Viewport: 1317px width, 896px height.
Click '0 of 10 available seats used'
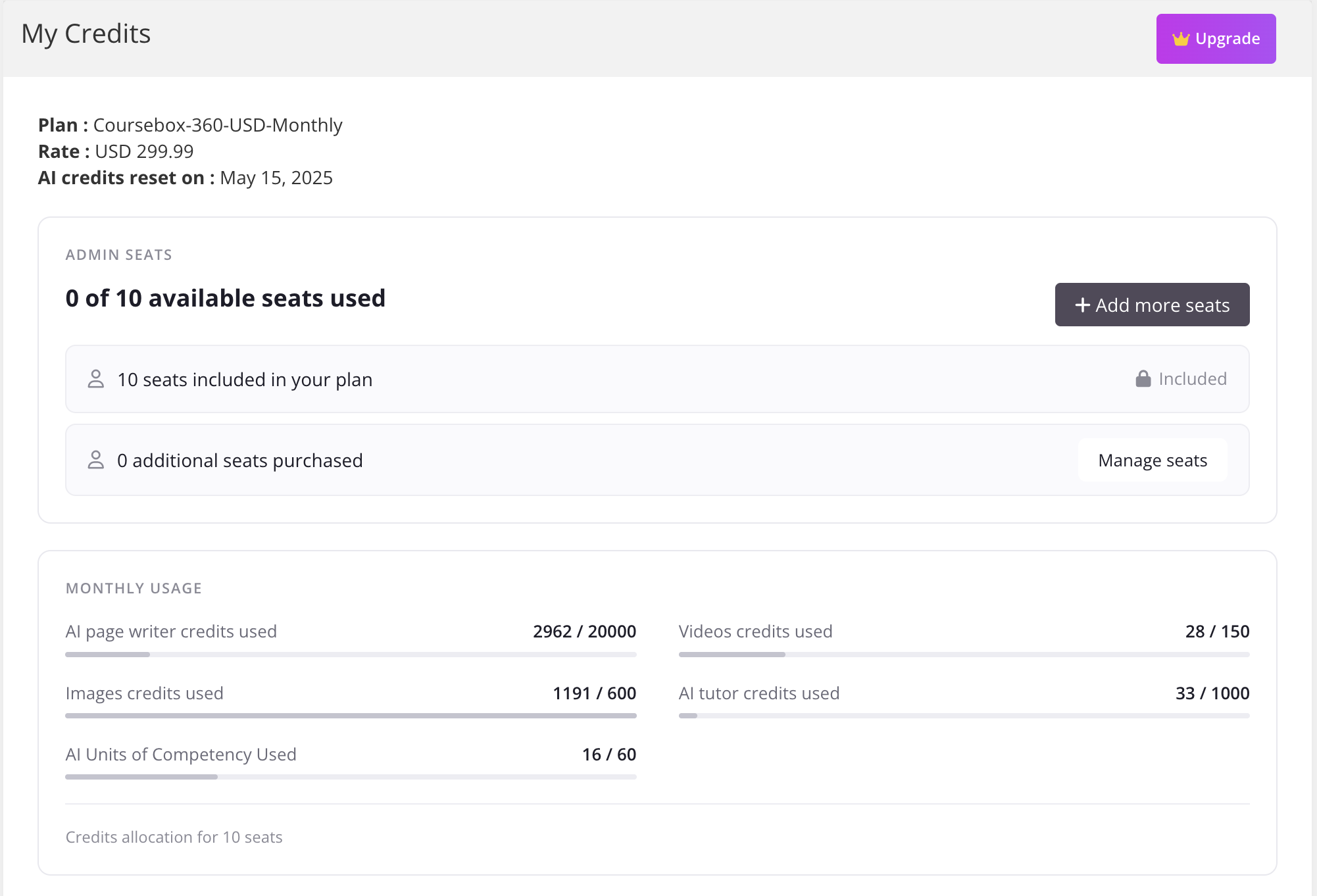click(x=226, y=298)
